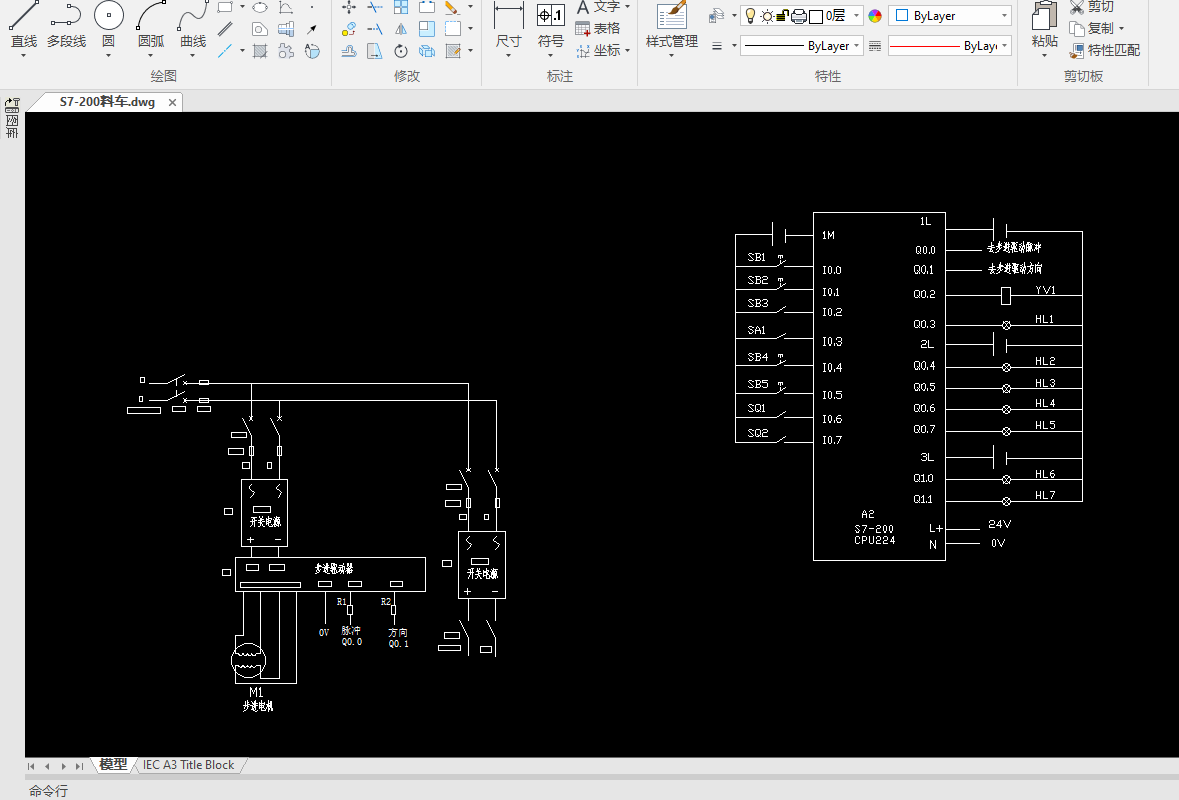This screenshot has width=1179, height=800.
Task: Toggle the layer lightbulb on/off icon
Action: 750,15
